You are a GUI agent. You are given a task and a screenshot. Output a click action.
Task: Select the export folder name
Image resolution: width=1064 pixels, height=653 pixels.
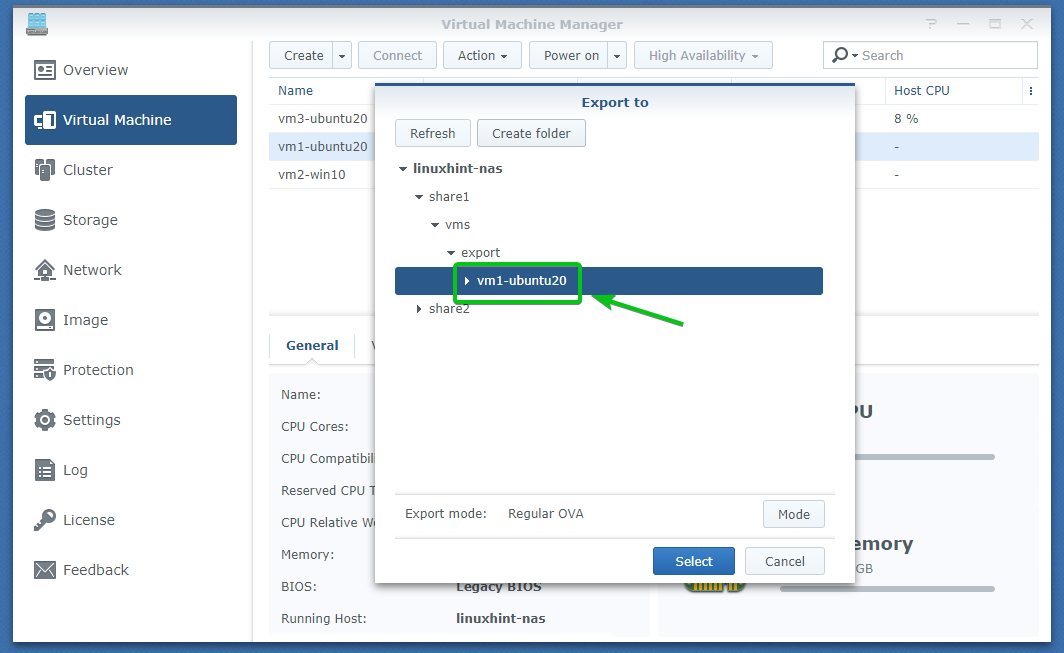point(480,253)
